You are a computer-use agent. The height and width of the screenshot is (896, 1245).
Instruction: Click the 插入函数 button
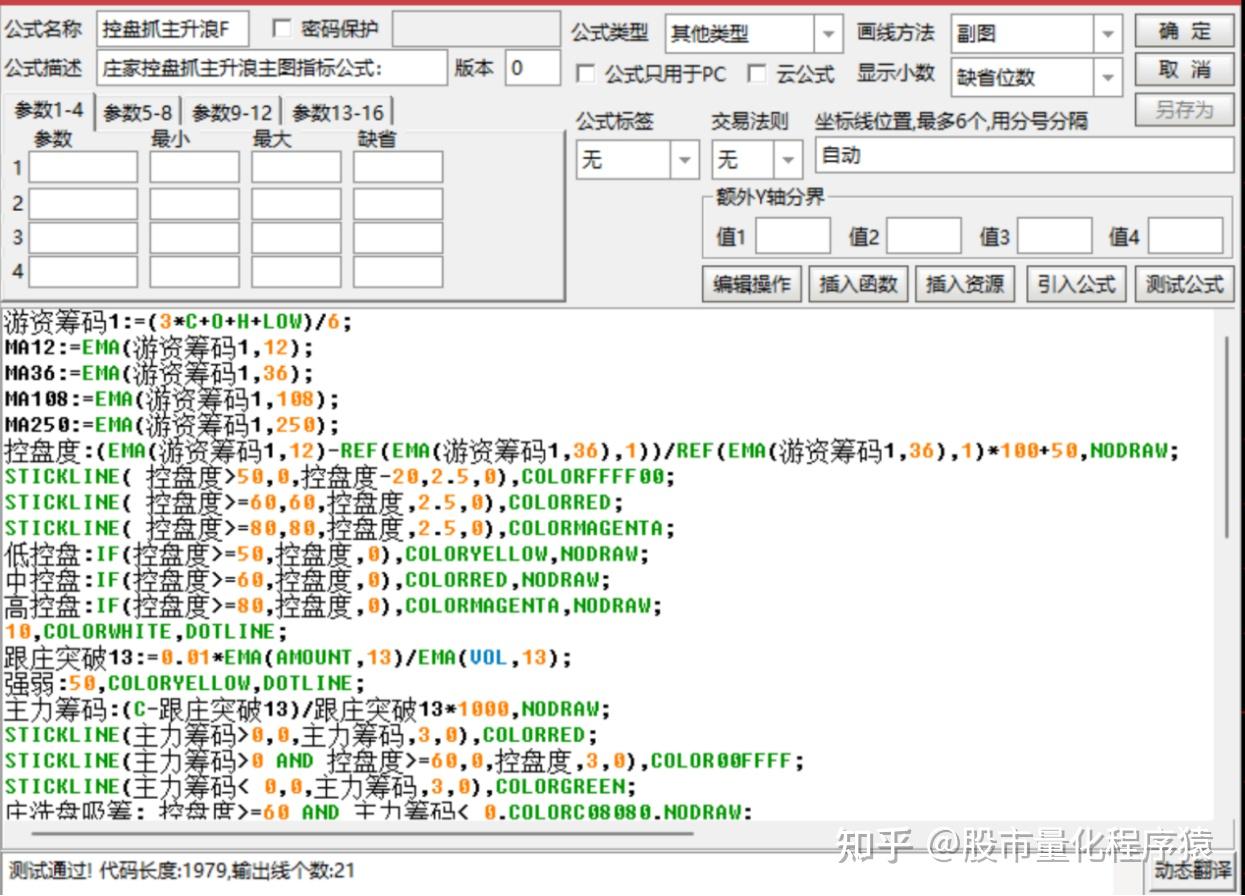859,284
